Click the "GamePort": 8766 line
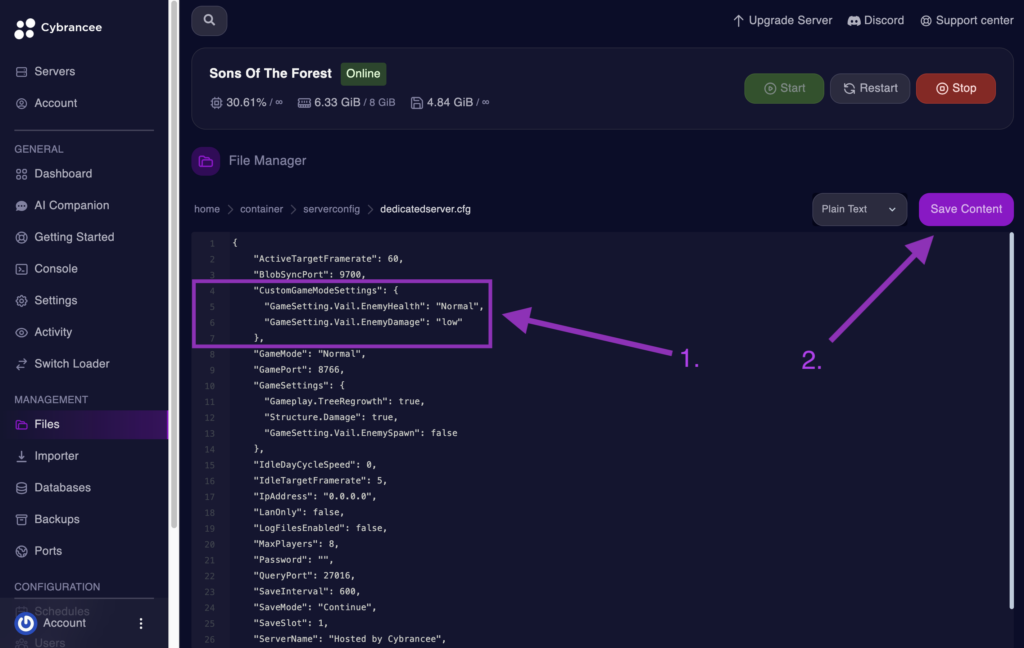The image size is (1024, 648). 298,370
